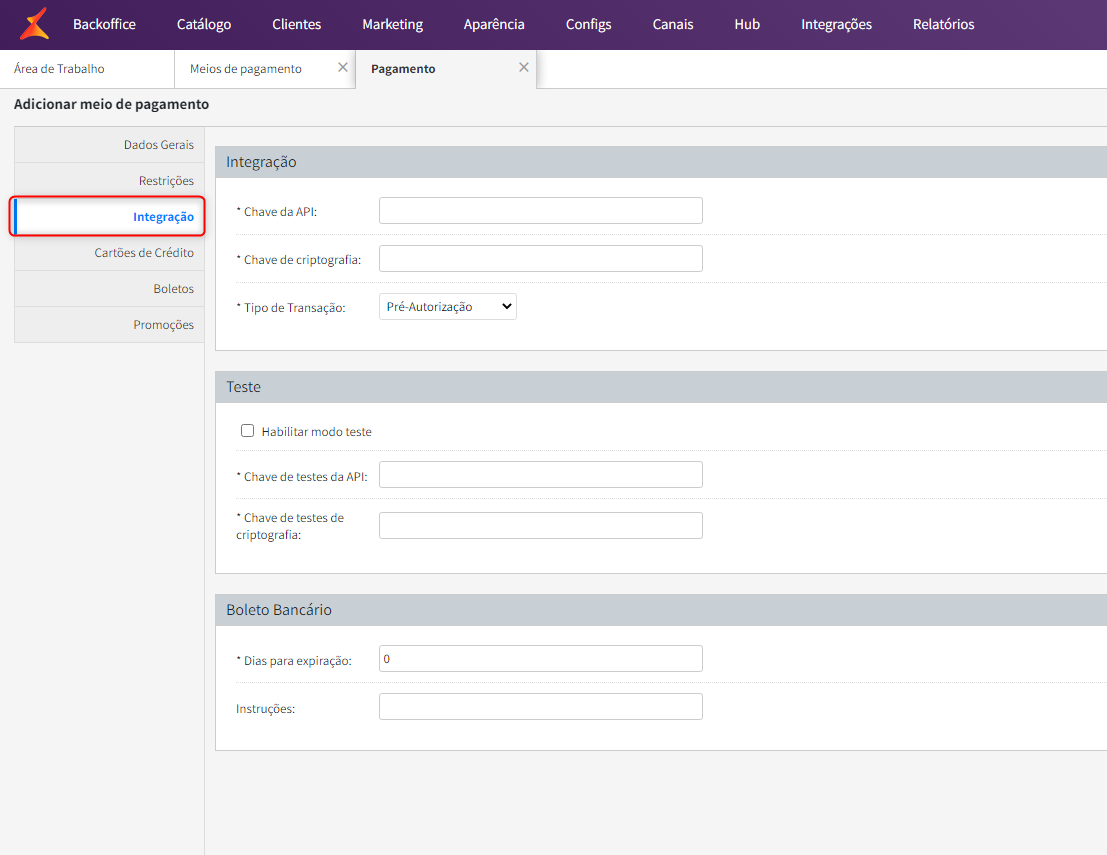Focus the Chave da API field
Image resolution: width=1107 pixels, height=855 pixels.
click(541, 210)
